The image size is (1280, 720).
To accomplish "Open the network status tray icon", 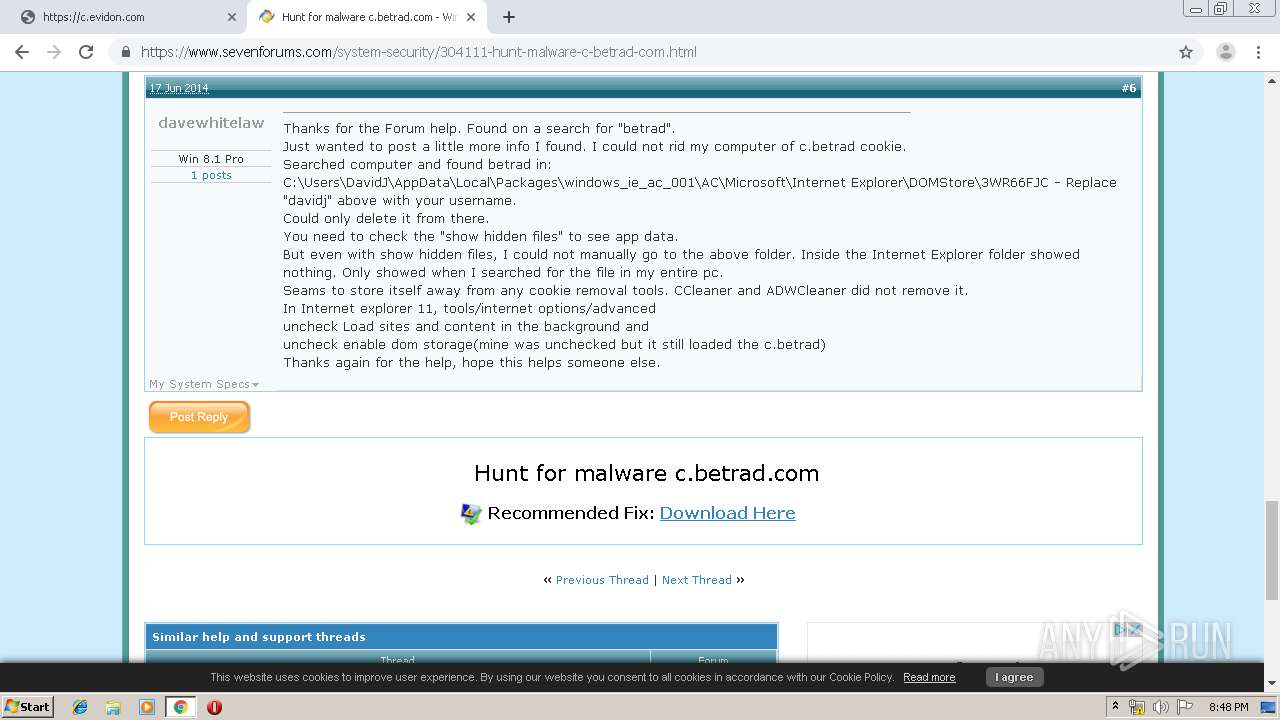I will click(1137, 707).
